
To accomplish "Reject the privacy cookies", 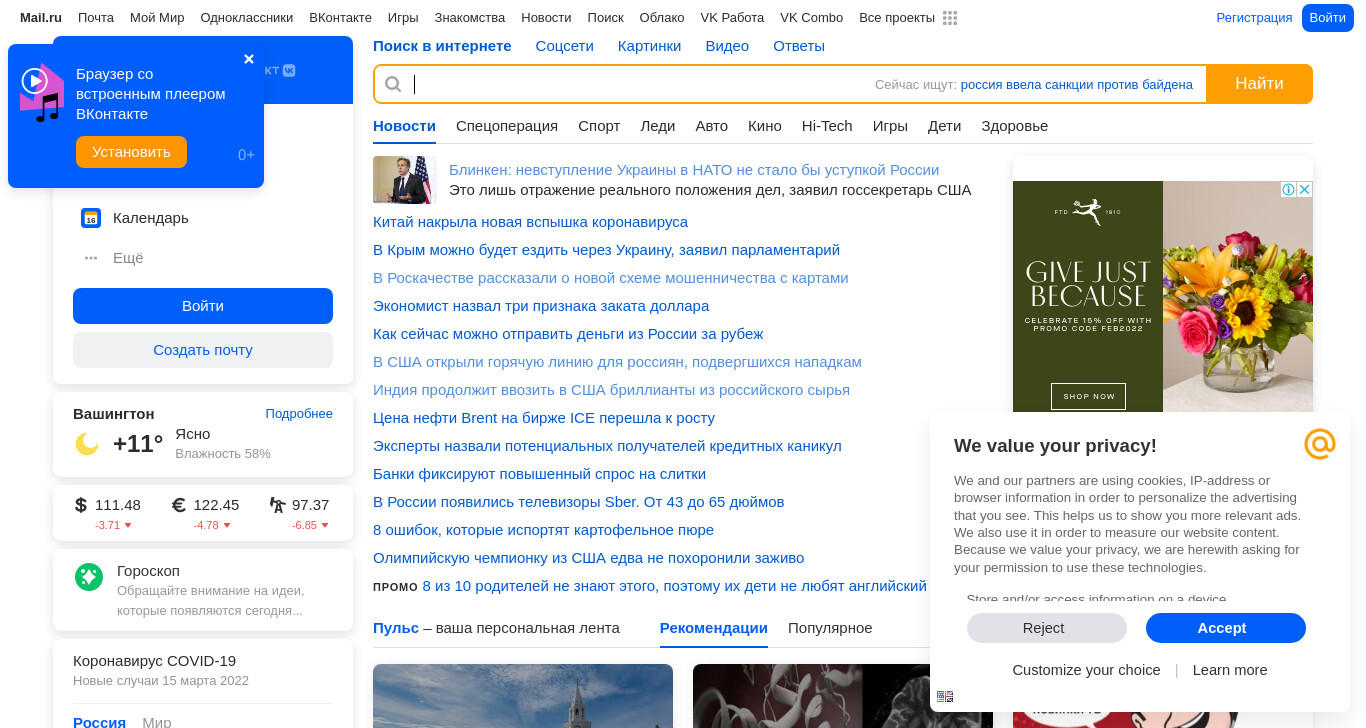I will click(1047, 628).
